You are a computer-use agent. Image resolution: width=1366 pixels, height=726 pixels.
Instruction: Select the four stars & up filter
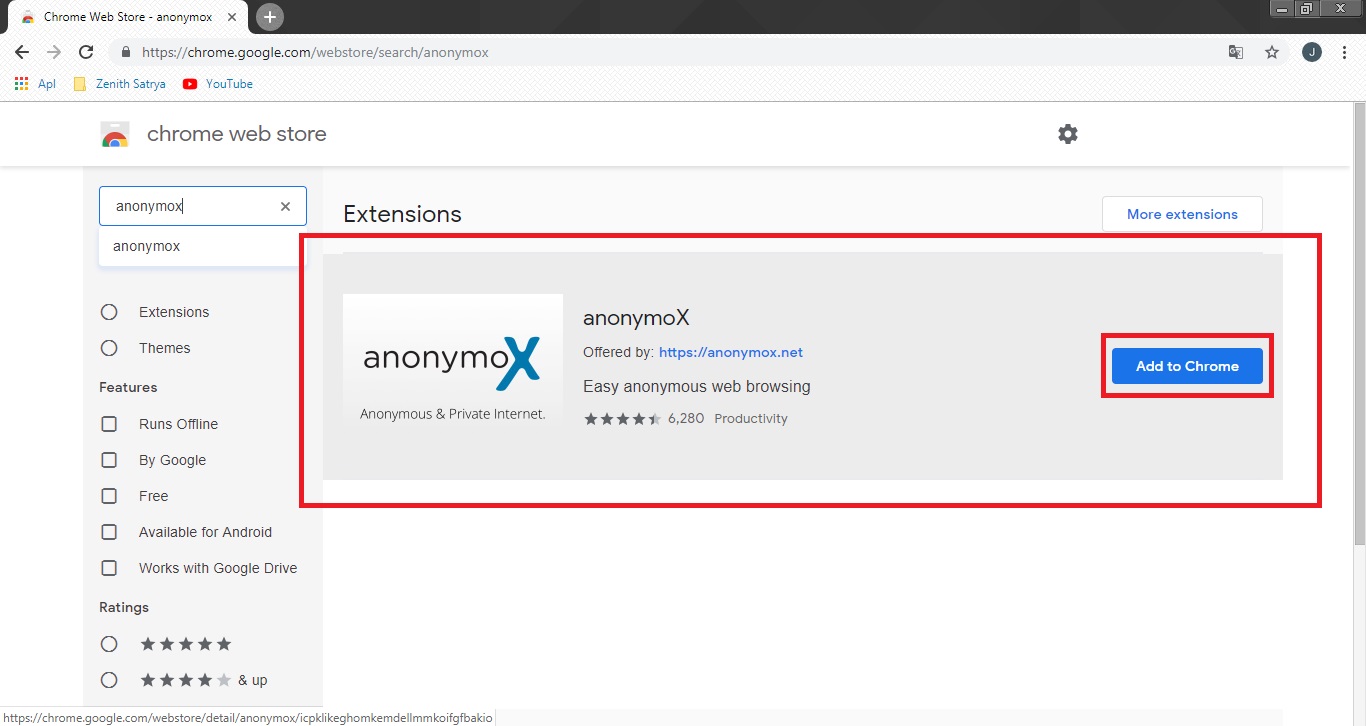tap(109, 680)
